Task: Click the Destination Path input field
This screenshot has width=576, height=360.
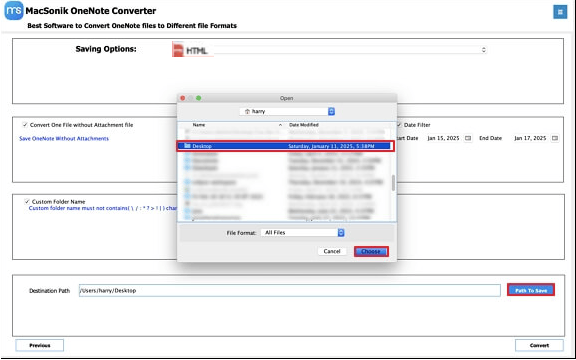Action: pos(289,291)
